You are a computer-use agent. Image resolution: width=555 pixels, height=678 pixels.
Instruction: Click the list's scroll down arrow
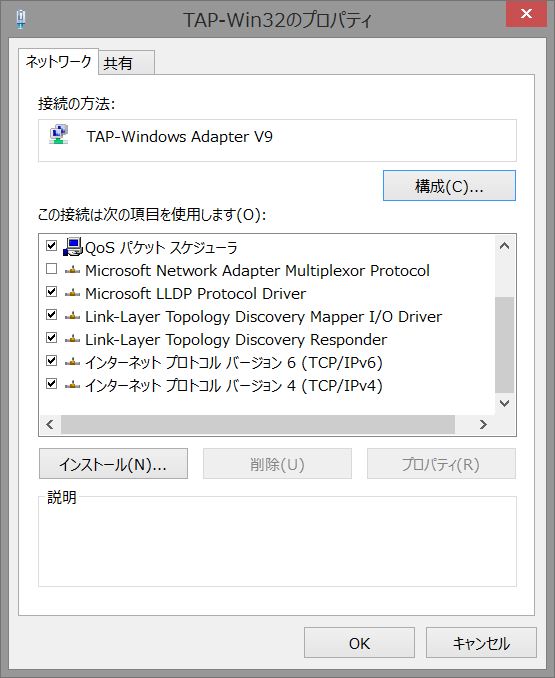[x=504, y=403]
